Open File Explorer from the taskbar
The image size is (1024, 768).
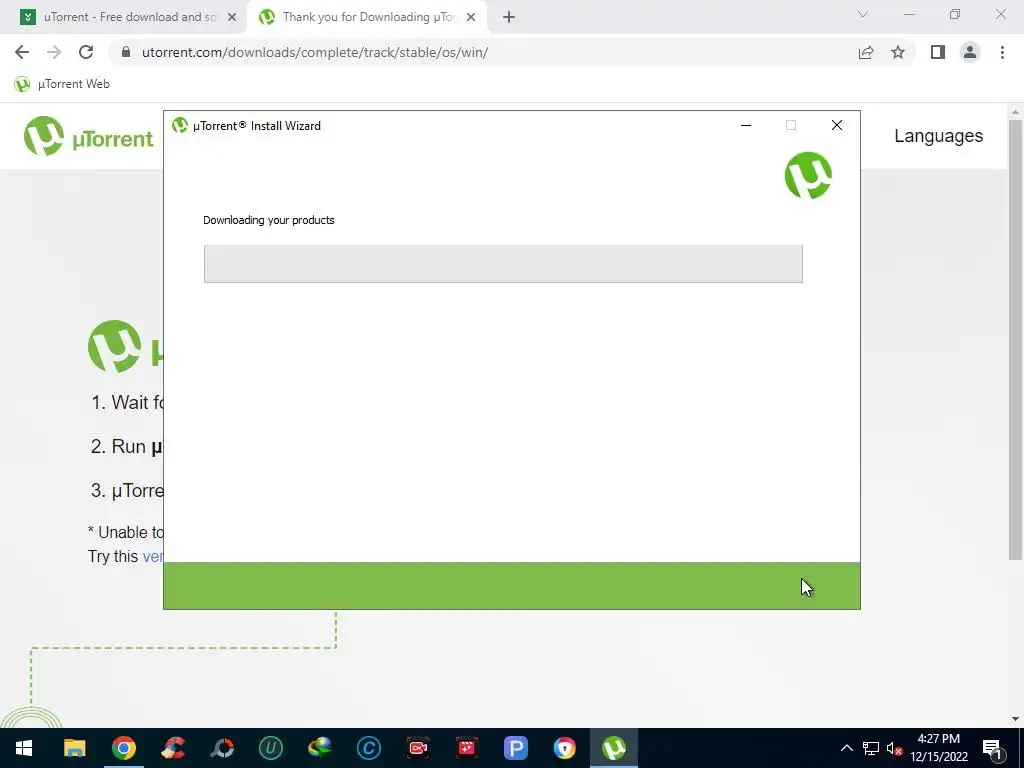74,748
